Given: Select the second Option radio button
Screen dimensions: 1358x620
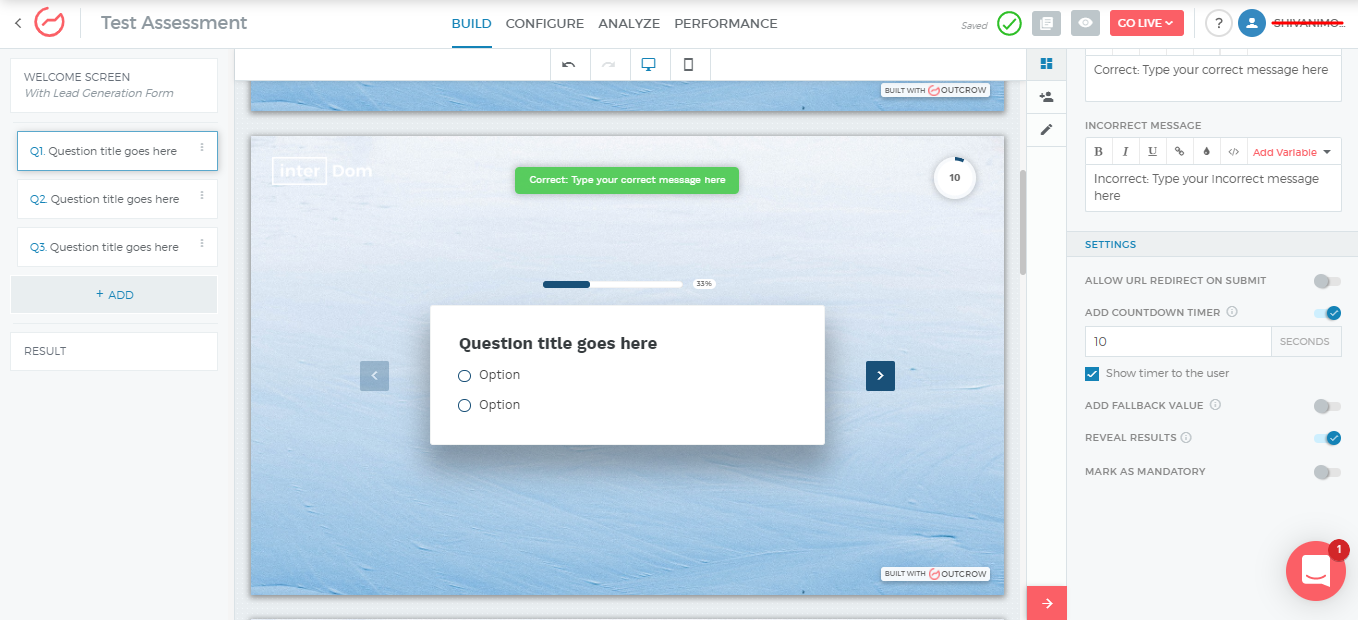Looking at the screenshot, I should pos(464,406).
